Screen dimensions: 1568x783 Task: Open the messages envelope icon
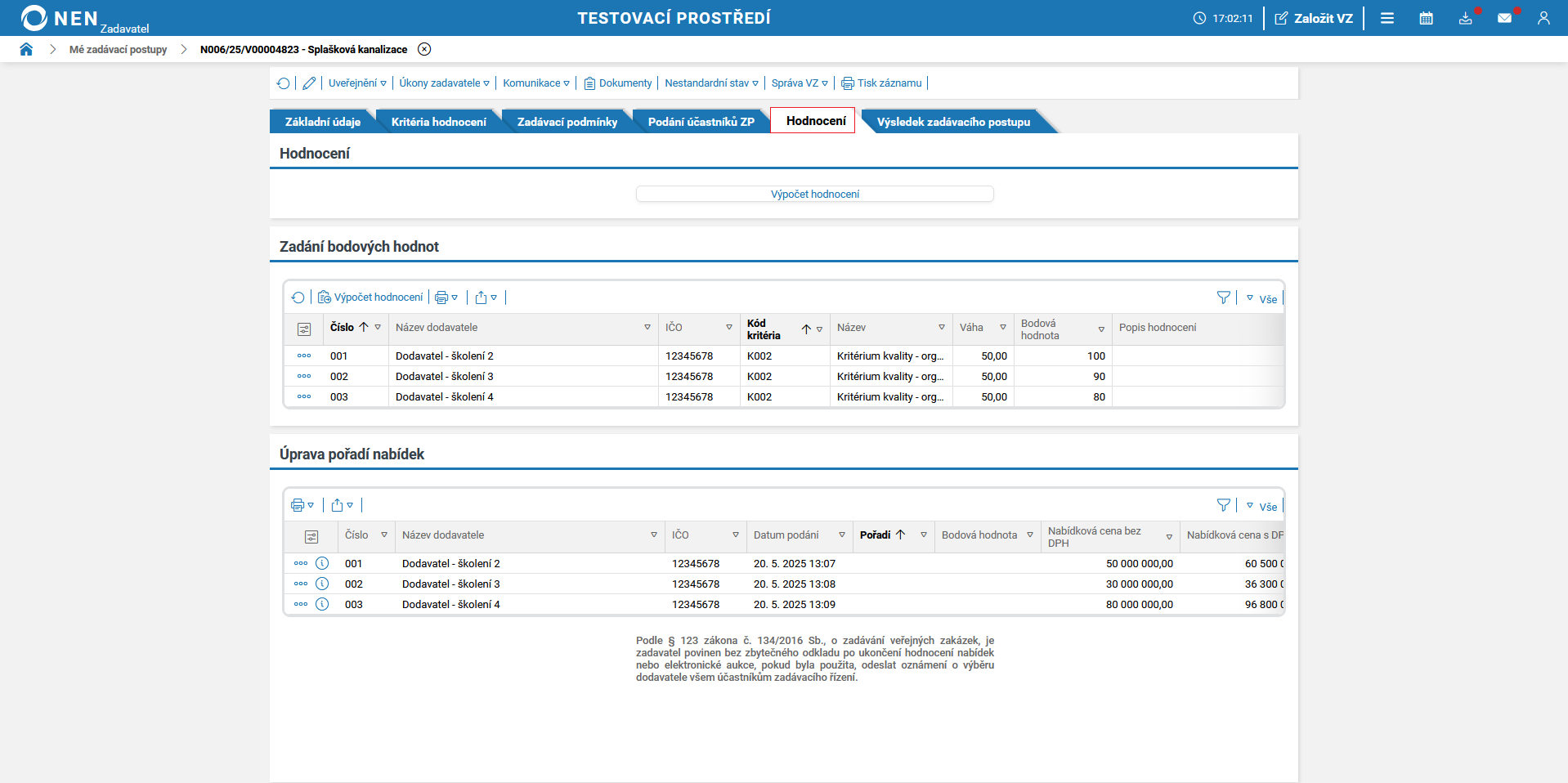pyautogui.click(x=1504, y=18)
